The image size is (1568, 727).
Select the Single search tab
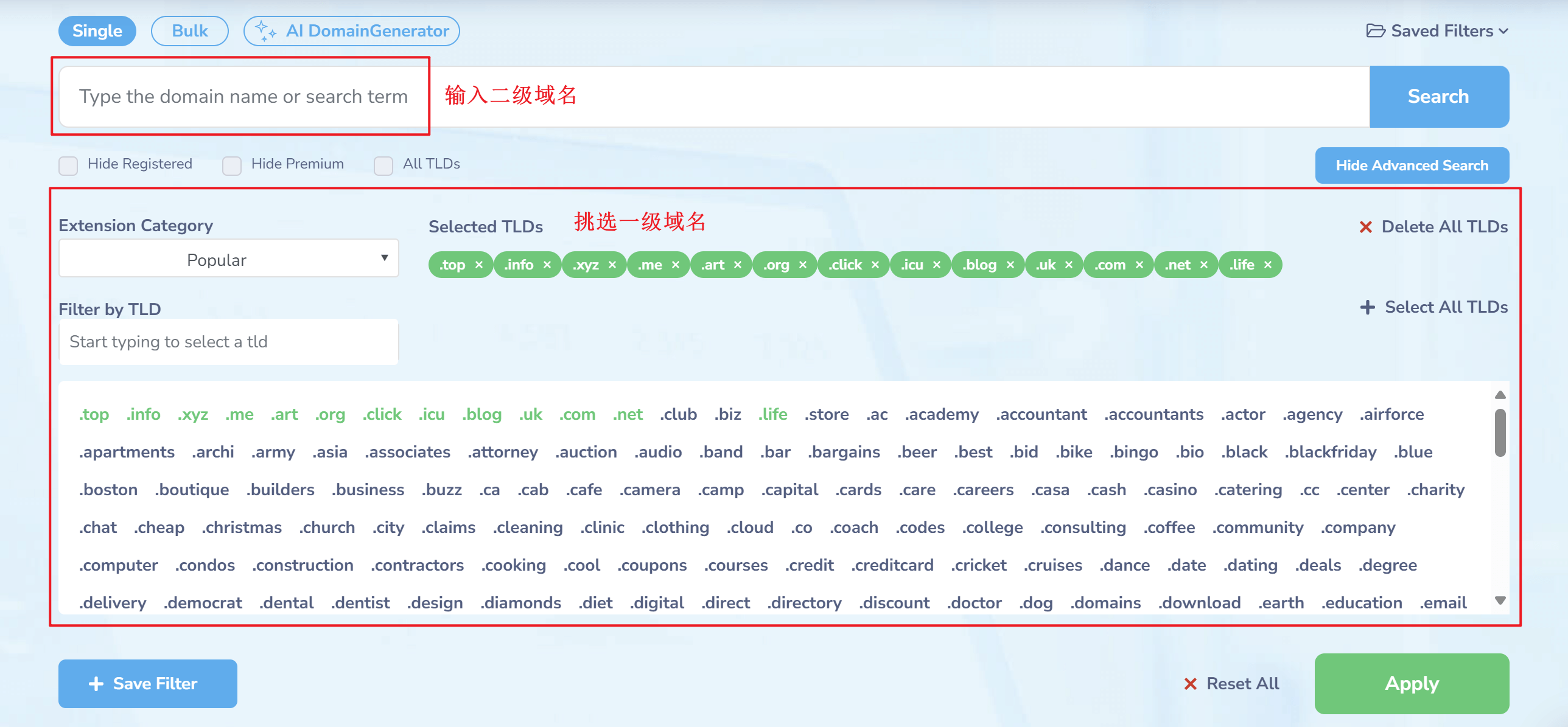97,30
